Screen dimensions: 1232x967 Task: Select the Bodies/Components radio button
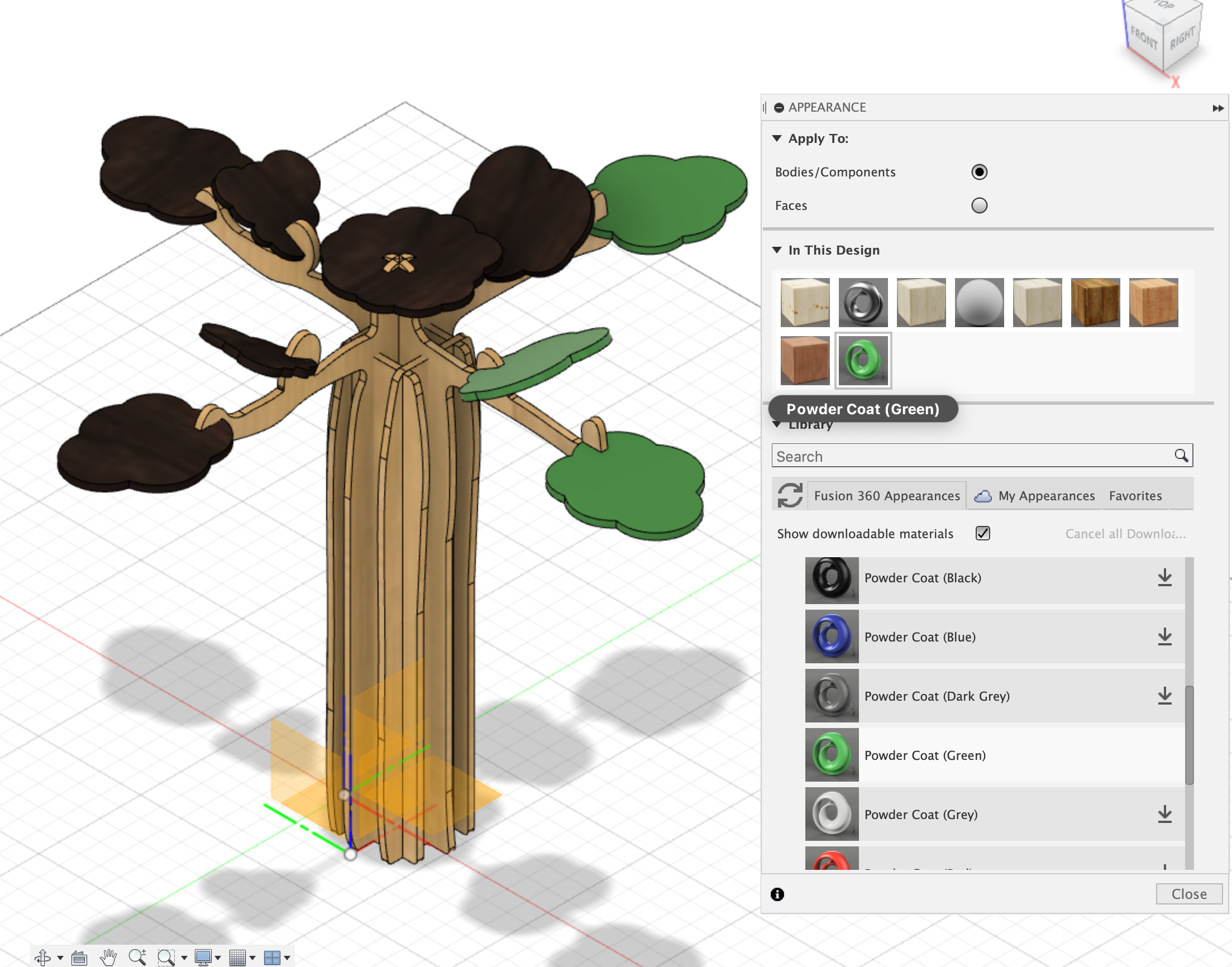point(980,171)
